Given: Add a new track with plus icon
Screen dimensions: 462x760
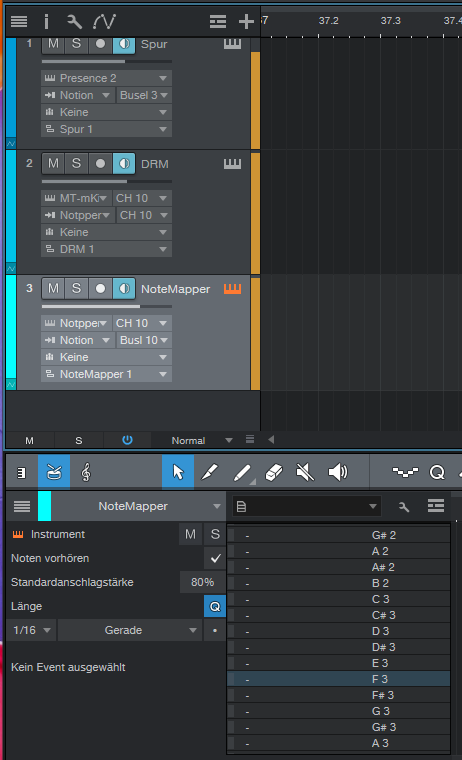Looking at the screenshot, I should [246, 21].
